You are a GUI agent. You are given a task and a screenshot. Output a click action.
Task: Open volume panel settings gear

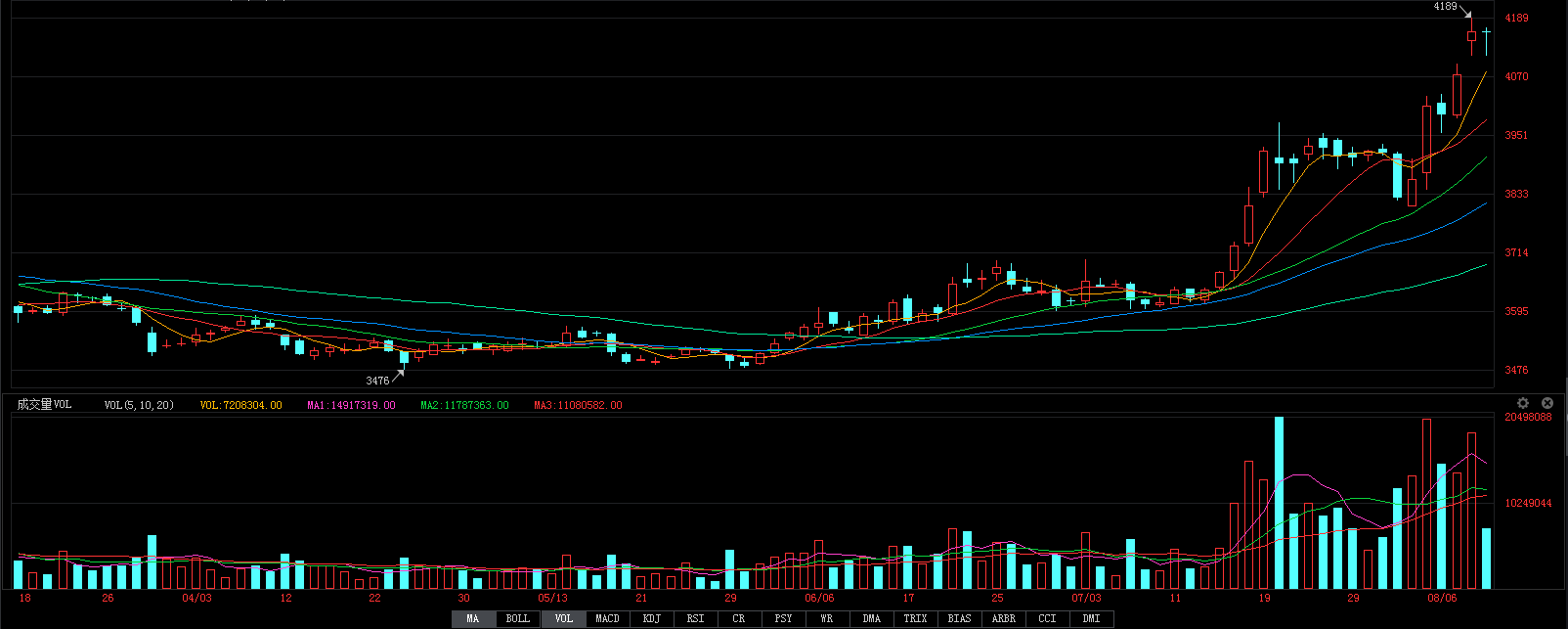click(x=1522, y=403)
